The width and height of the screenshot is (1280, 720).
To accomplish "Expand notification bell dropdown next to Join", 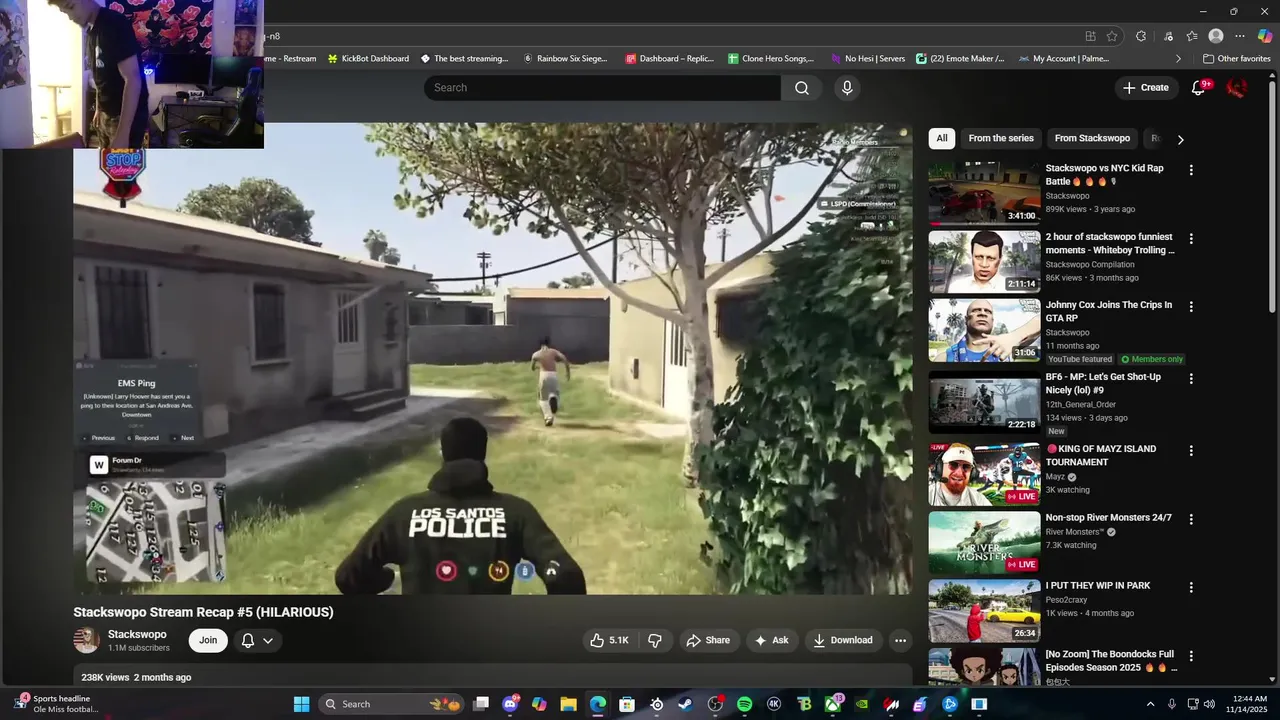I will point(257,640).
